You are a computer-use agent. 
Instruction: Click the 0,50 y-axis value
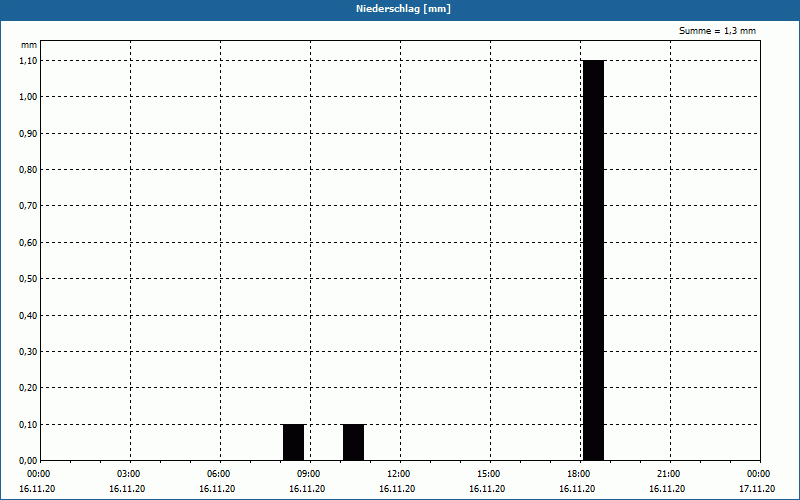[28, 279]
